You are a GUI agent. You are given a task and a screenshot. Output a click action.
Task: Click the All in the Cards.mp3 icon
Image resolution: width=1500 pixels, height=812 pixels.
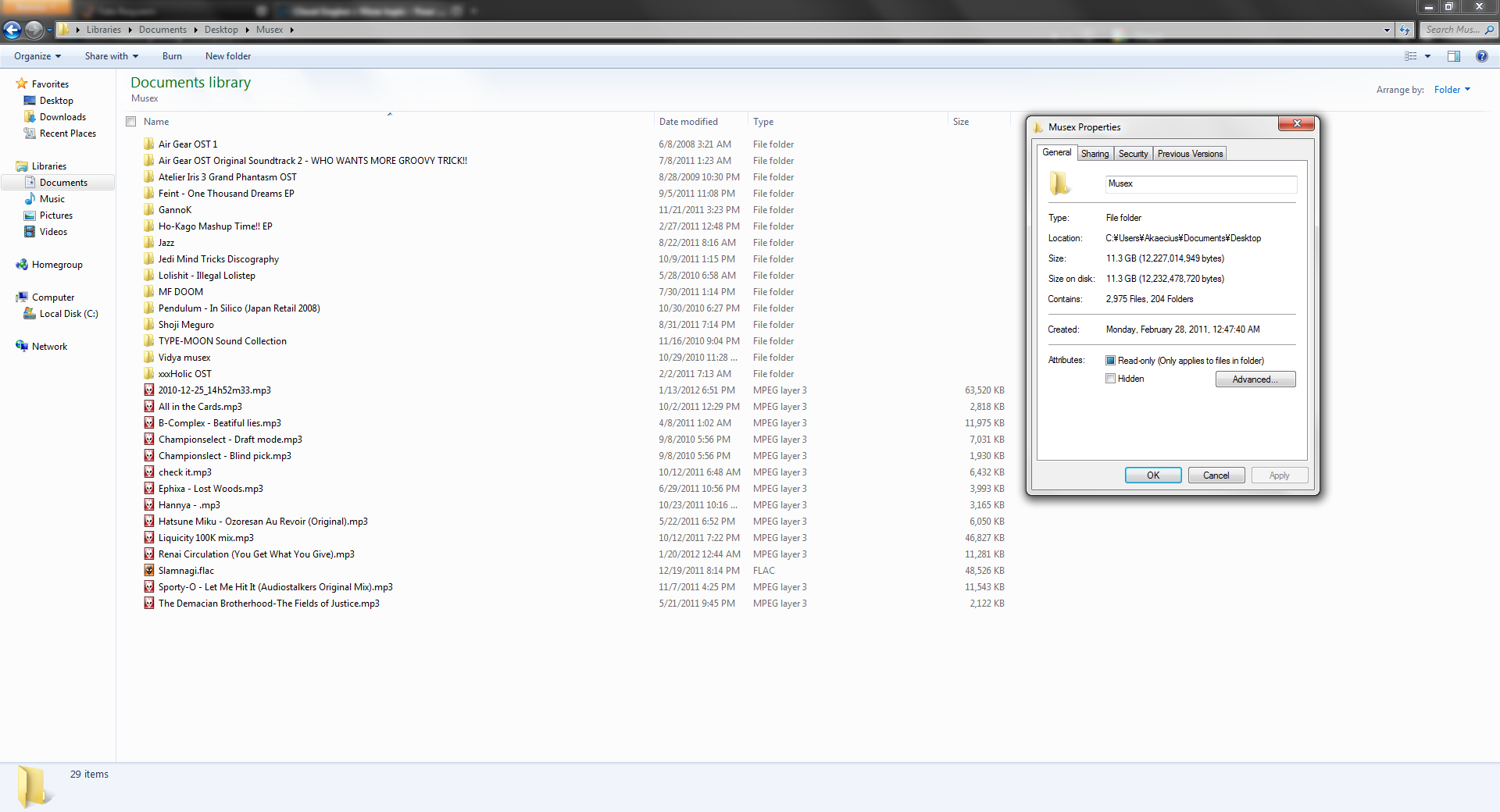[149, 407]
